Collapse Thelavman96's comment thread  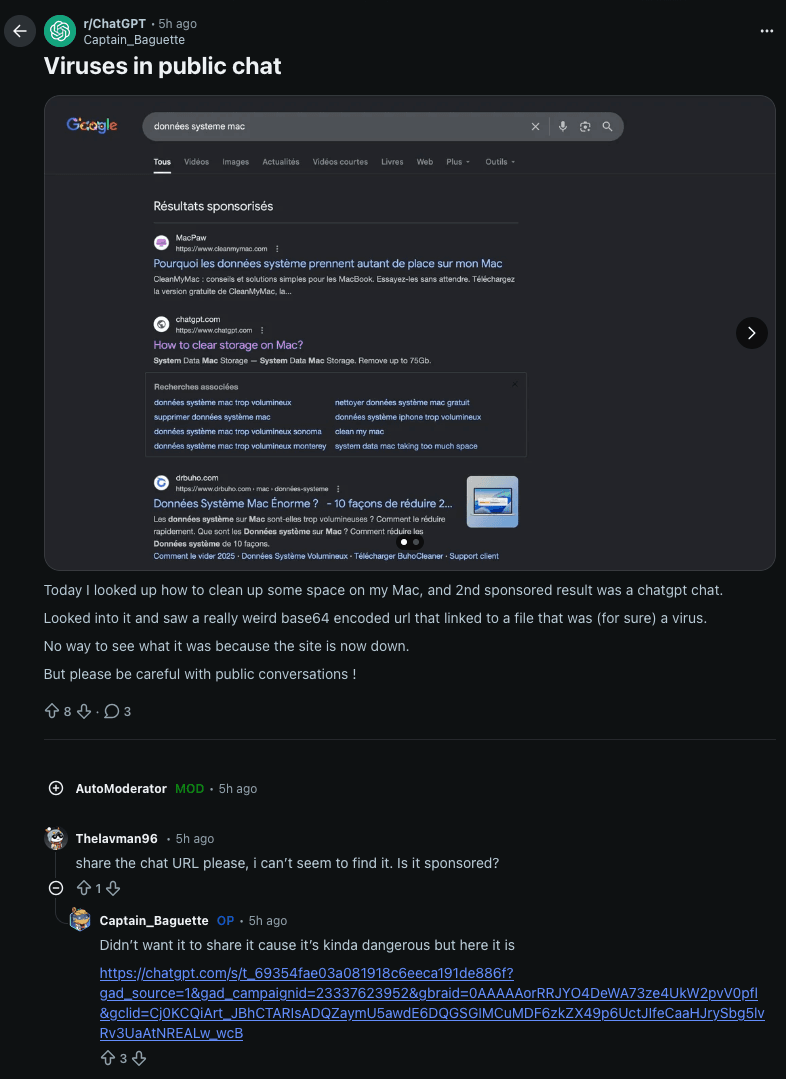[x=55, y=888]
